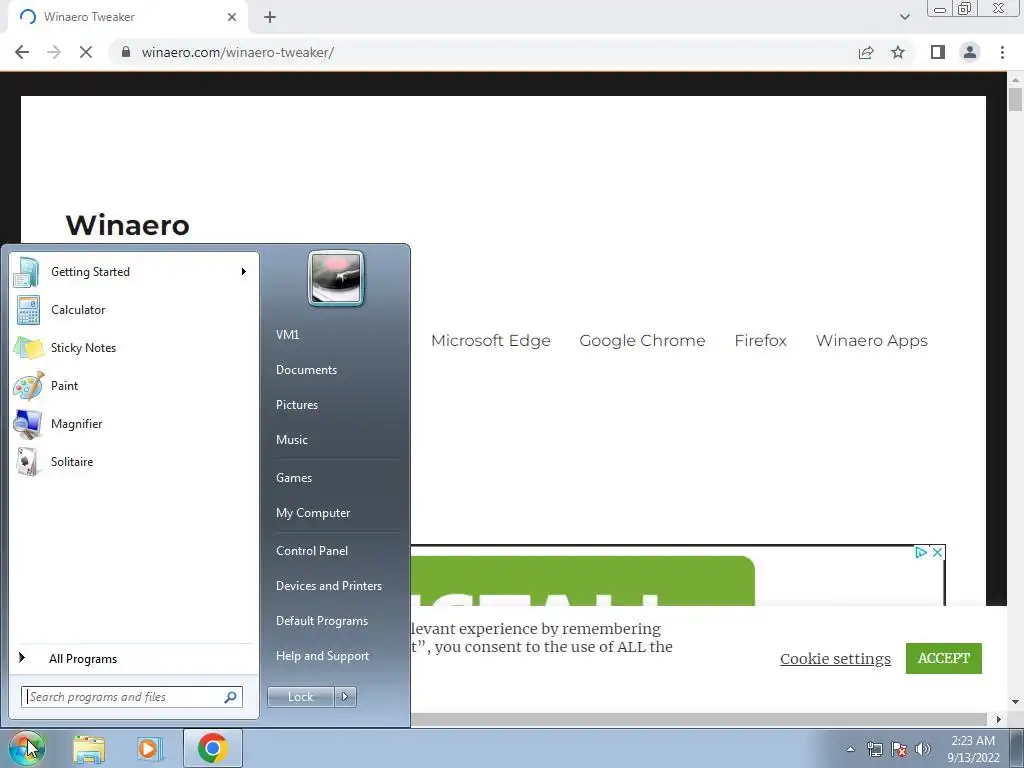Switch to Chrome on taskbar
Viewport: 1024px width, 768px height.
click(x=213, y=748)
